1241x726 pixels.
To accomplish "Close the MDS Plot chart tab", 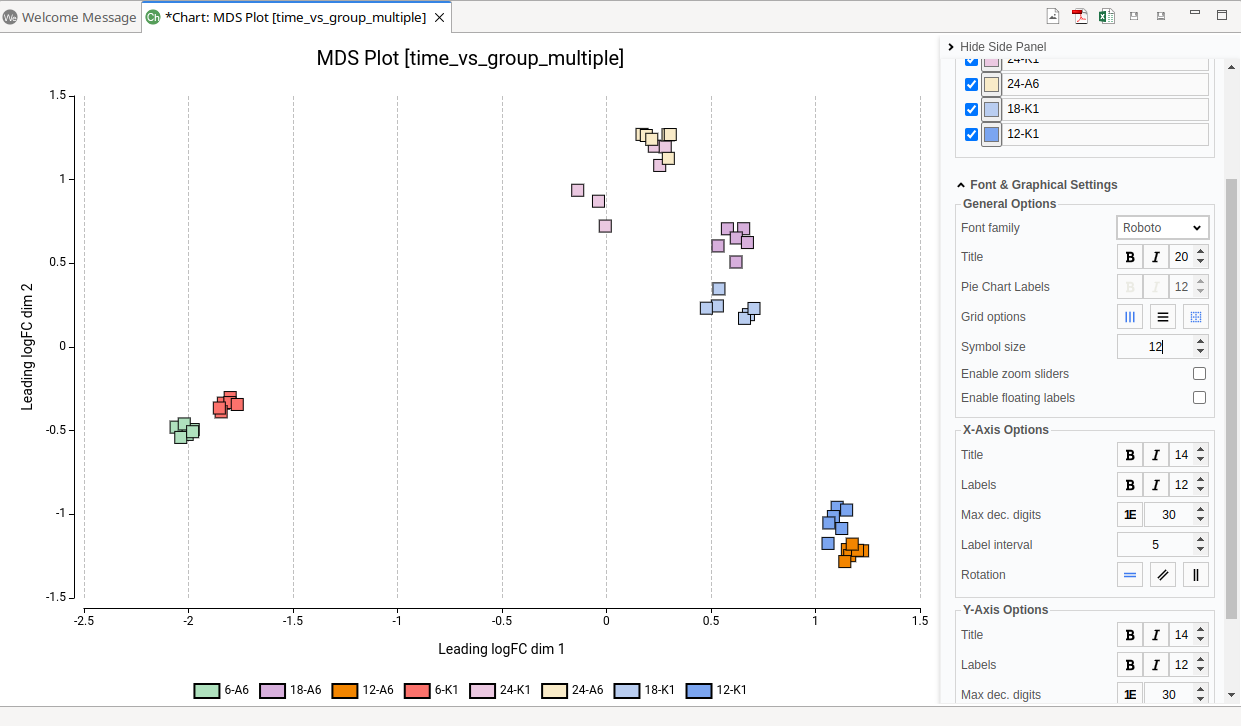I will (x=439, y=18).
